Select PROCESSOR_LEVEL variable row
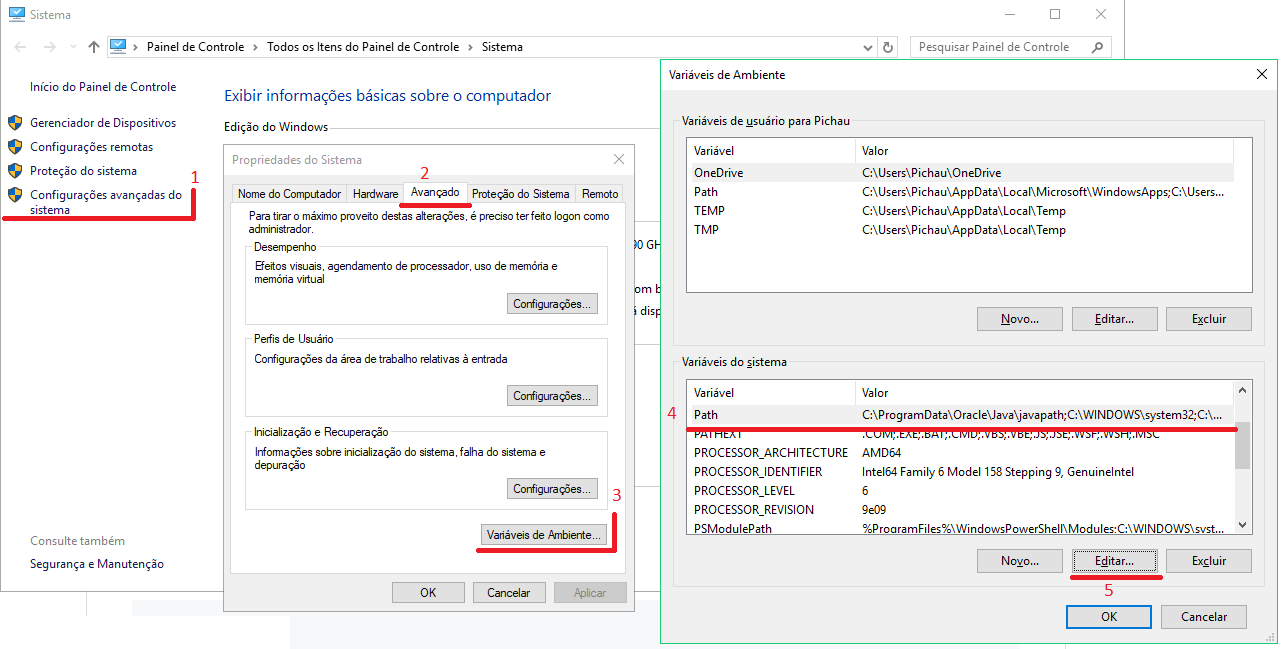 coord(961,491)
